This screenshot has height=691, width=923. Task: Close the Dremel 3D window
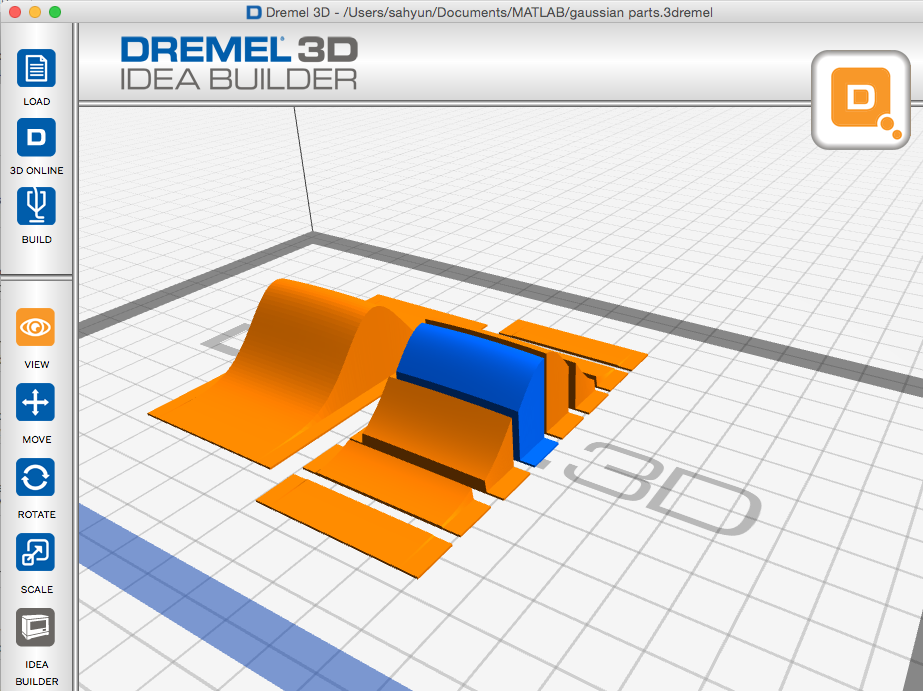coord(15,12)
